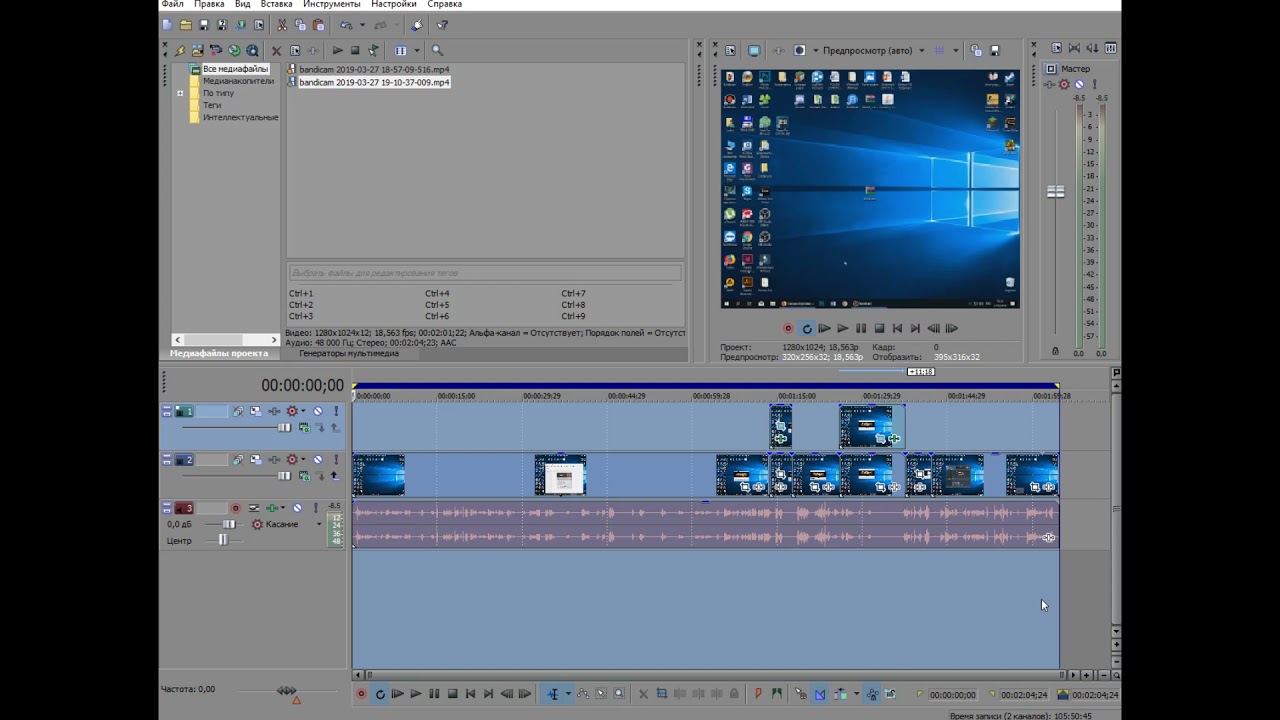This screenshot has width=1280, height=720.
Task: Open edit tool dropdown in timeline toolbar
Action: point(567,694)
